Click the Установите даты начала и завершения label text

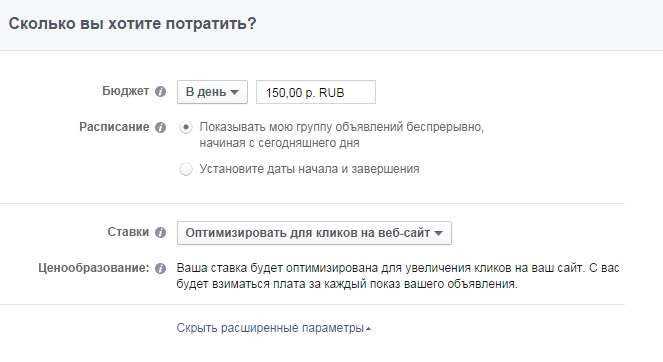310,169
